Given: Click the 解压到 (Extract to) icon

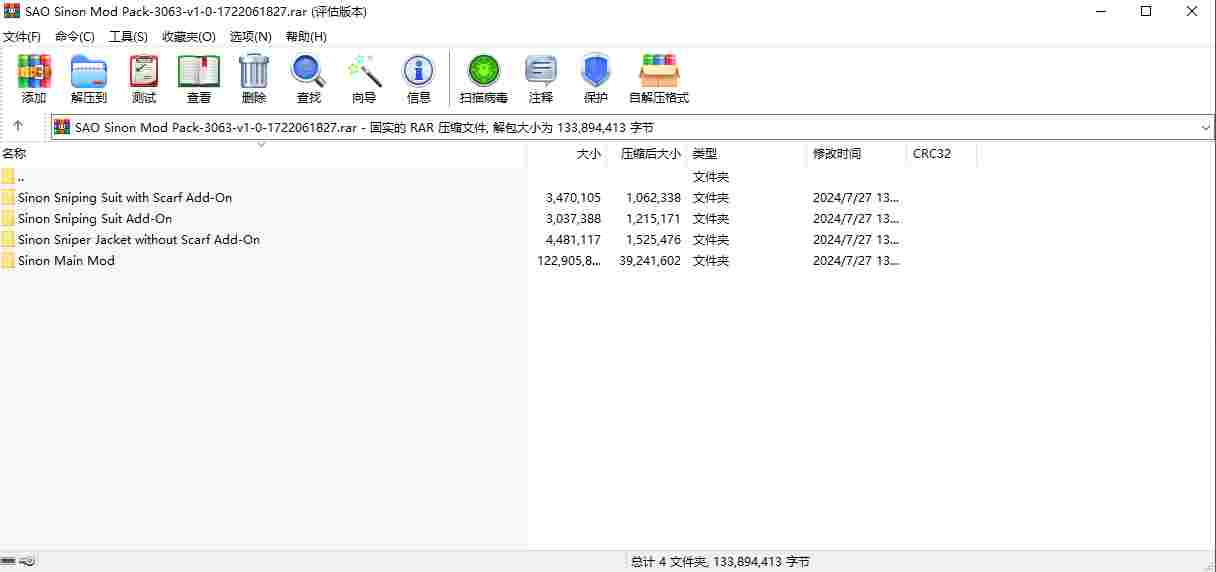Looking at the screenshot, I should 89,71.
